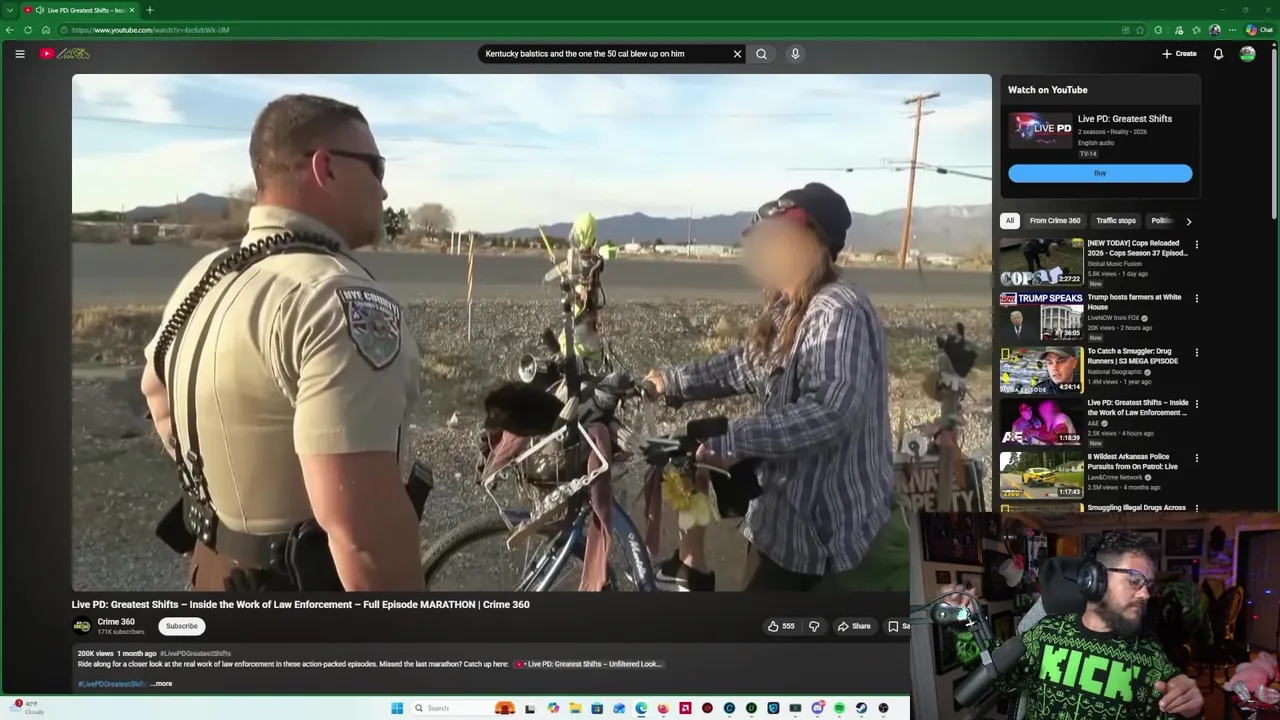Open 8 Wildest Arkansas Police Pursuits video

(x=1041, y=474)
